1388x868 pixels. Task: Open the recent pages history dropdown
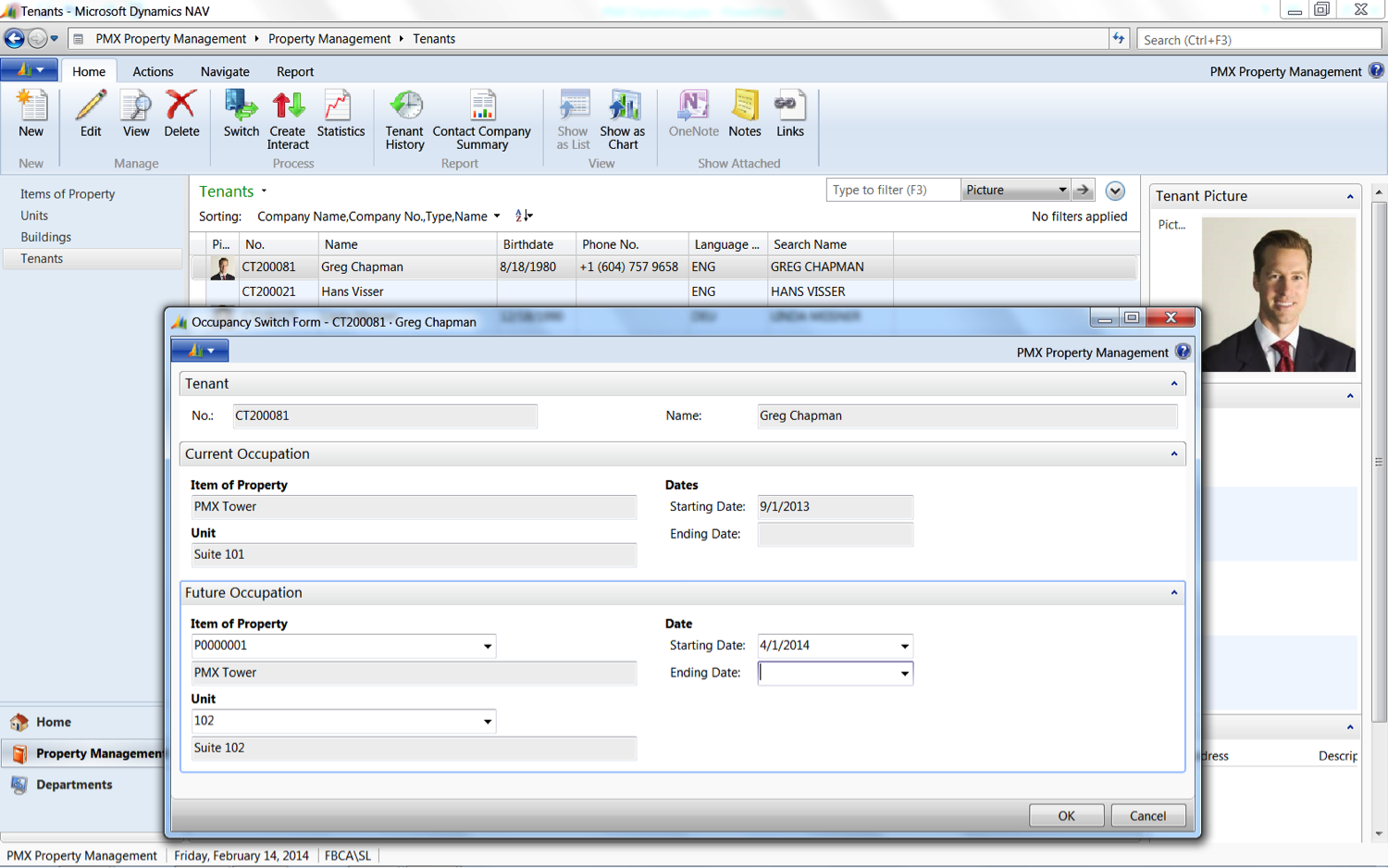pyautogui.click(x=55, y=39)
